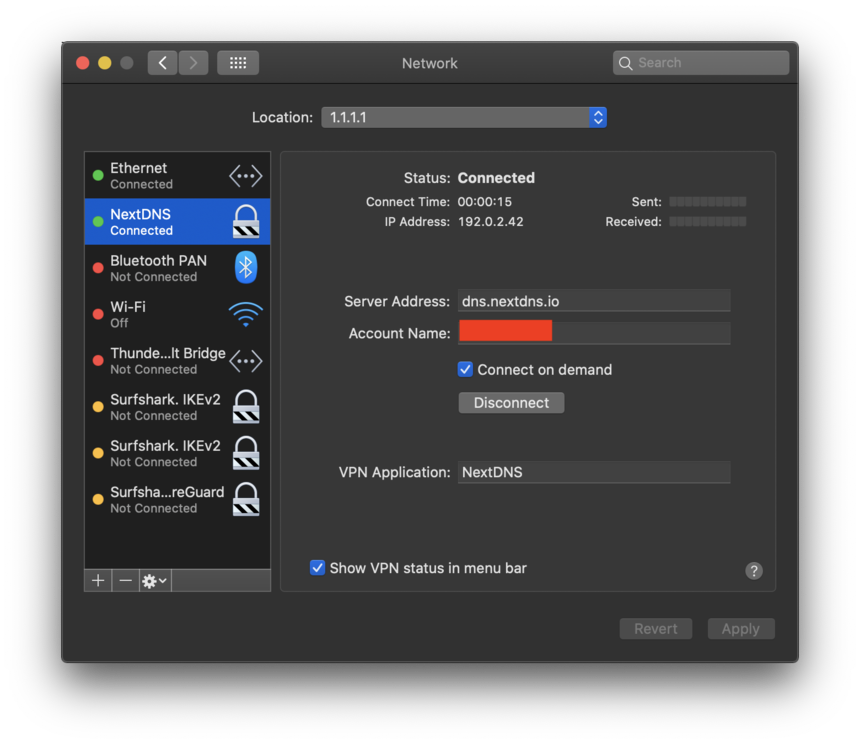Click inside the Server Address field
The image size is (860, 744).
[594, 300]
